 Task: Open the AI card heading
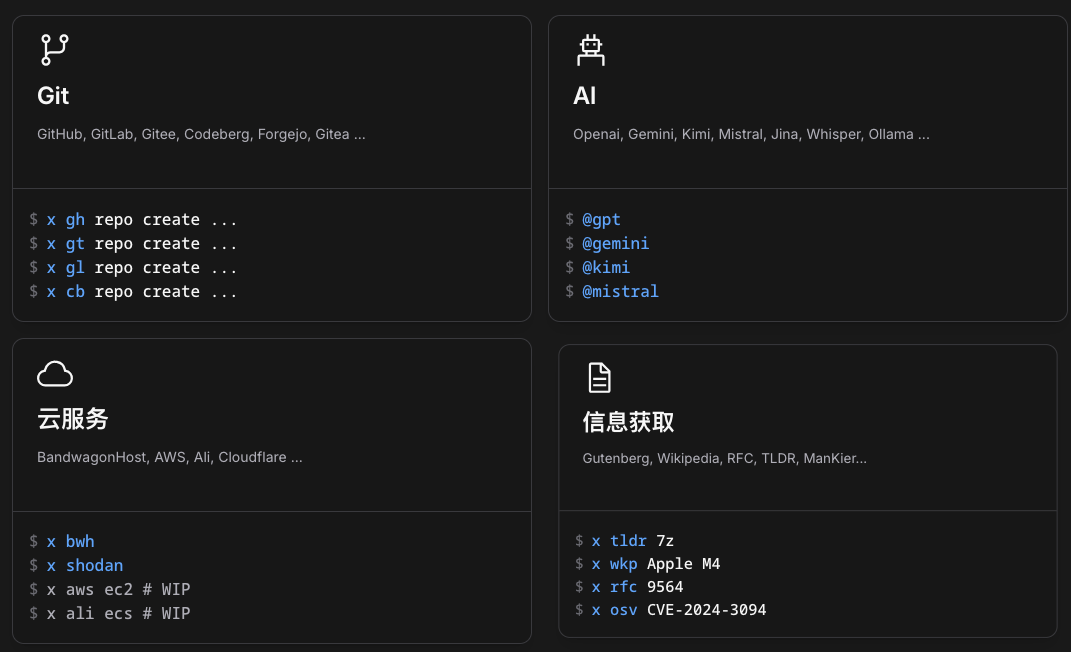(585, 96)
